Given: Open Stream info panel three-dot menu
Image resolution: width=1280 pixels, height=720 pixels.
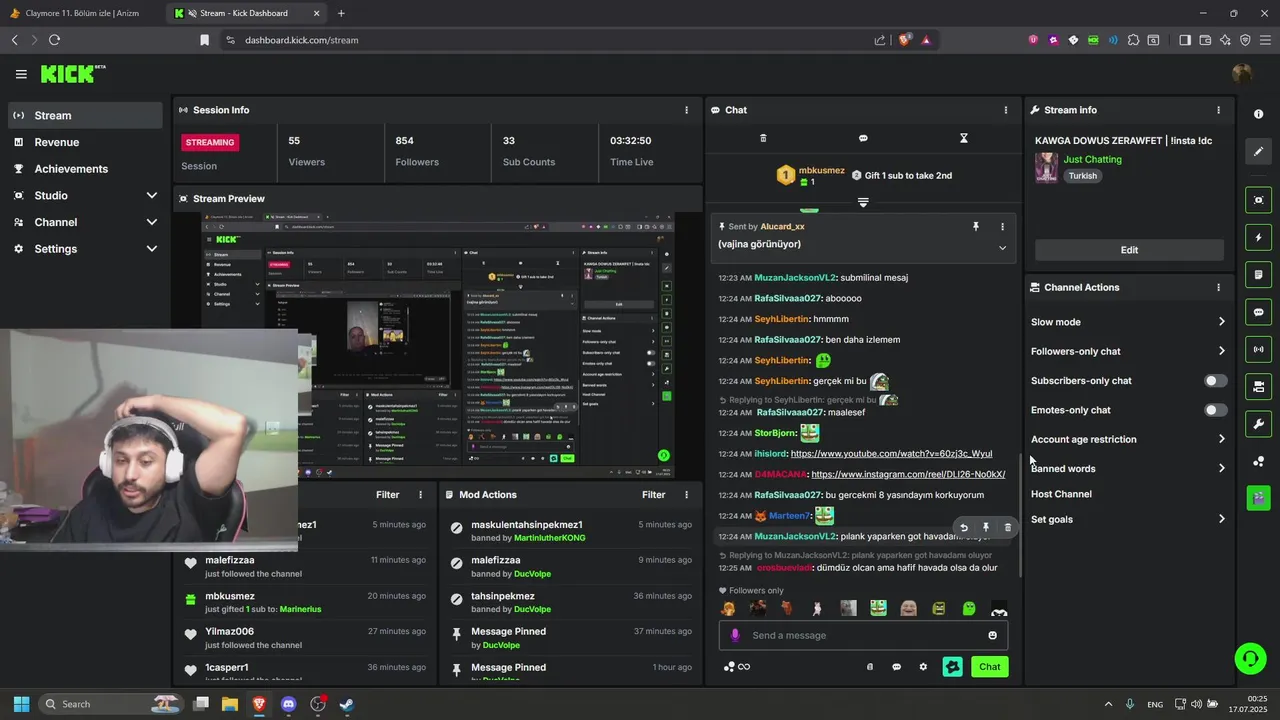Looking at the screenshot, I should 1218,110.
